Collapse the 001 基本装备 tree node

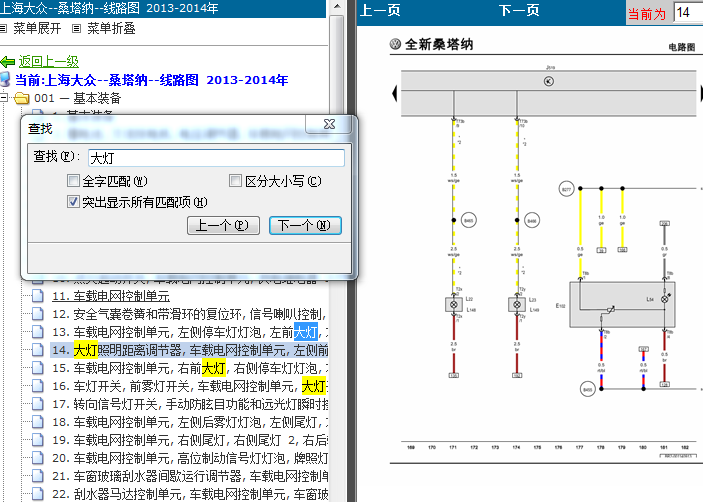(x=4, y=98)
